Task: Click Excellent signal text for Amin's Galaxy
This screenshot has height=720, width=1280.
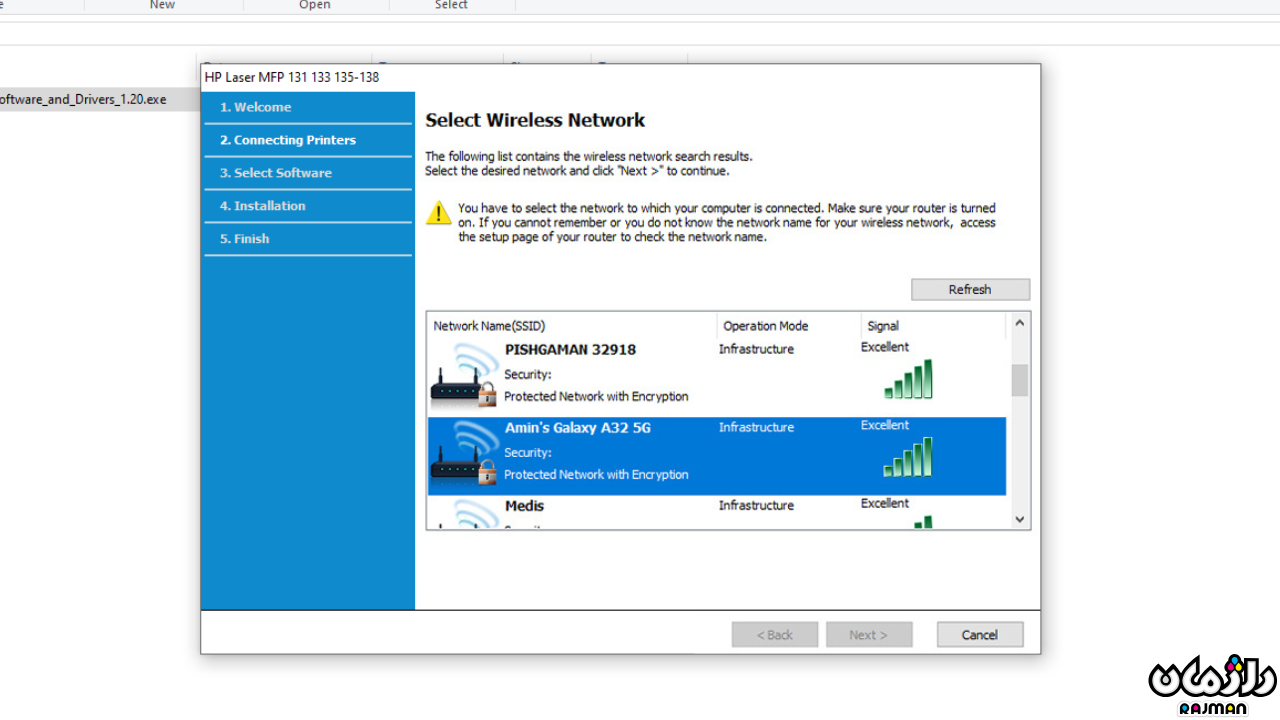Action: (x=885, y=425)
